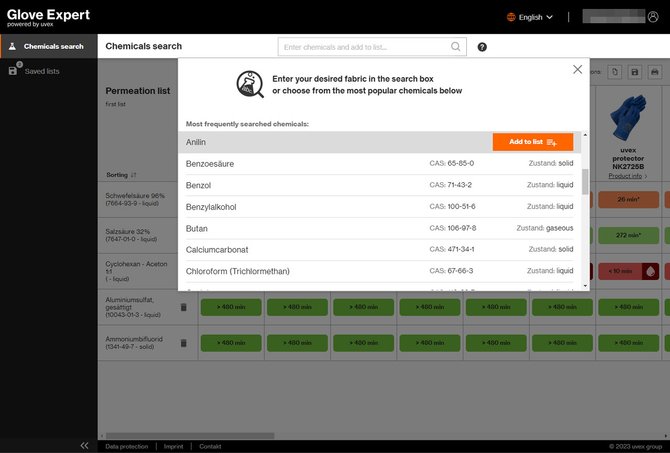This screenshot has height=453, width=670.
Task: Click the print icon
Action: coord(655,72)
